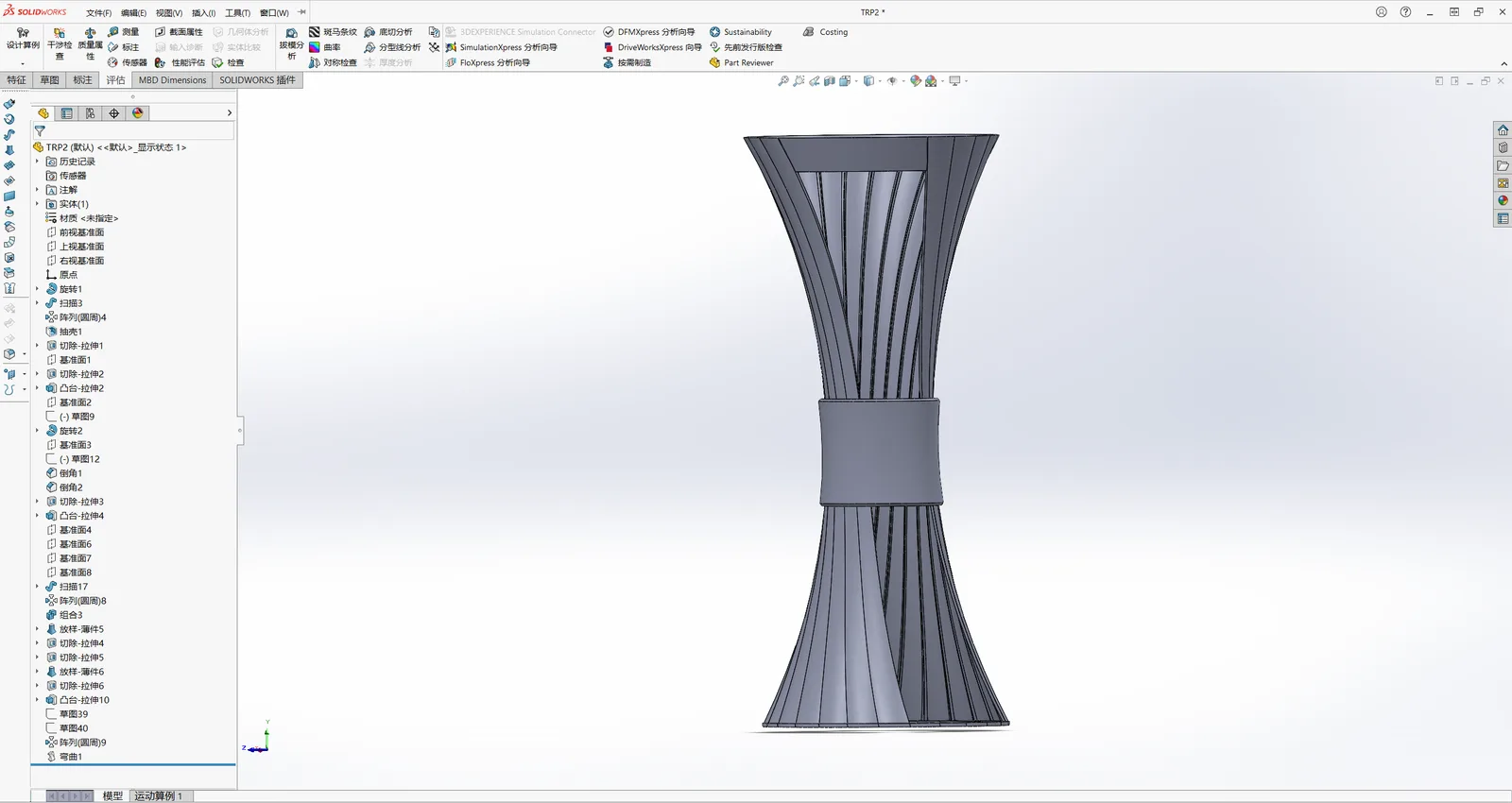
Task: Toggle 斑马条纹 zebra stripes display
Action: pos(315,32)
